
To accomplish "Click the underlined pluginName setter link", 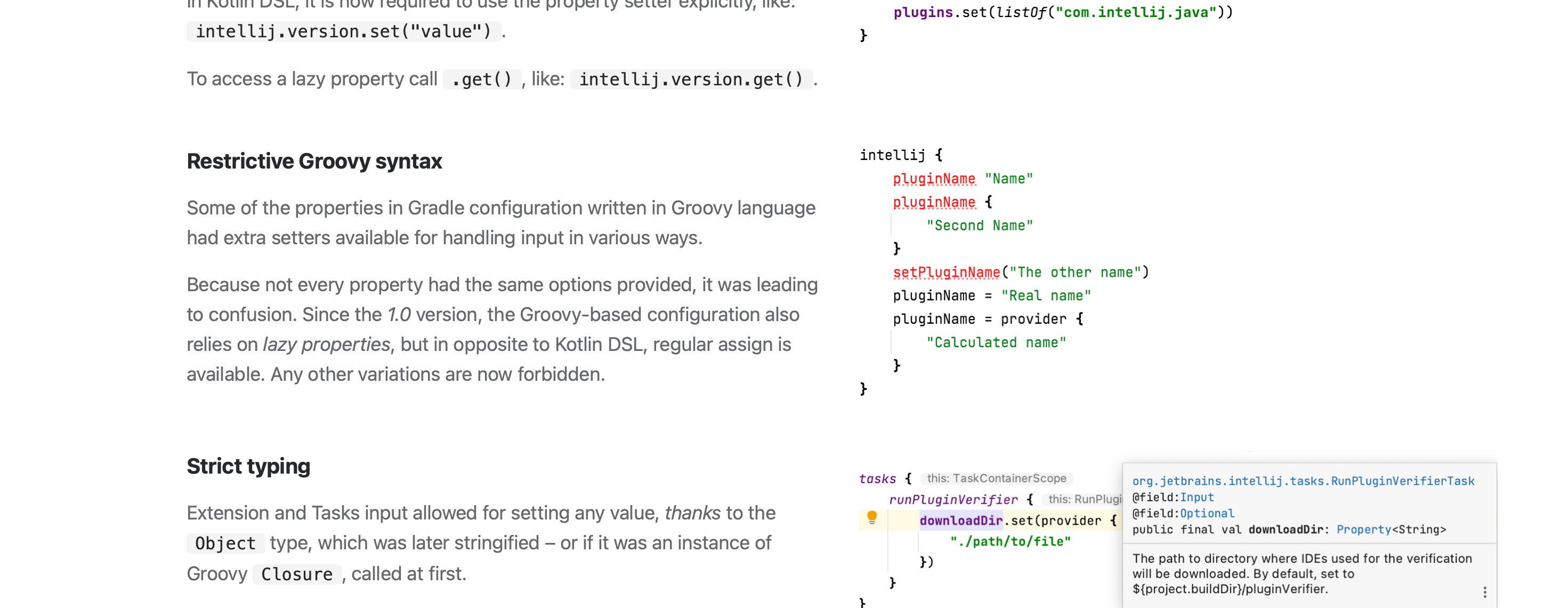I will [x=933, y=178].
